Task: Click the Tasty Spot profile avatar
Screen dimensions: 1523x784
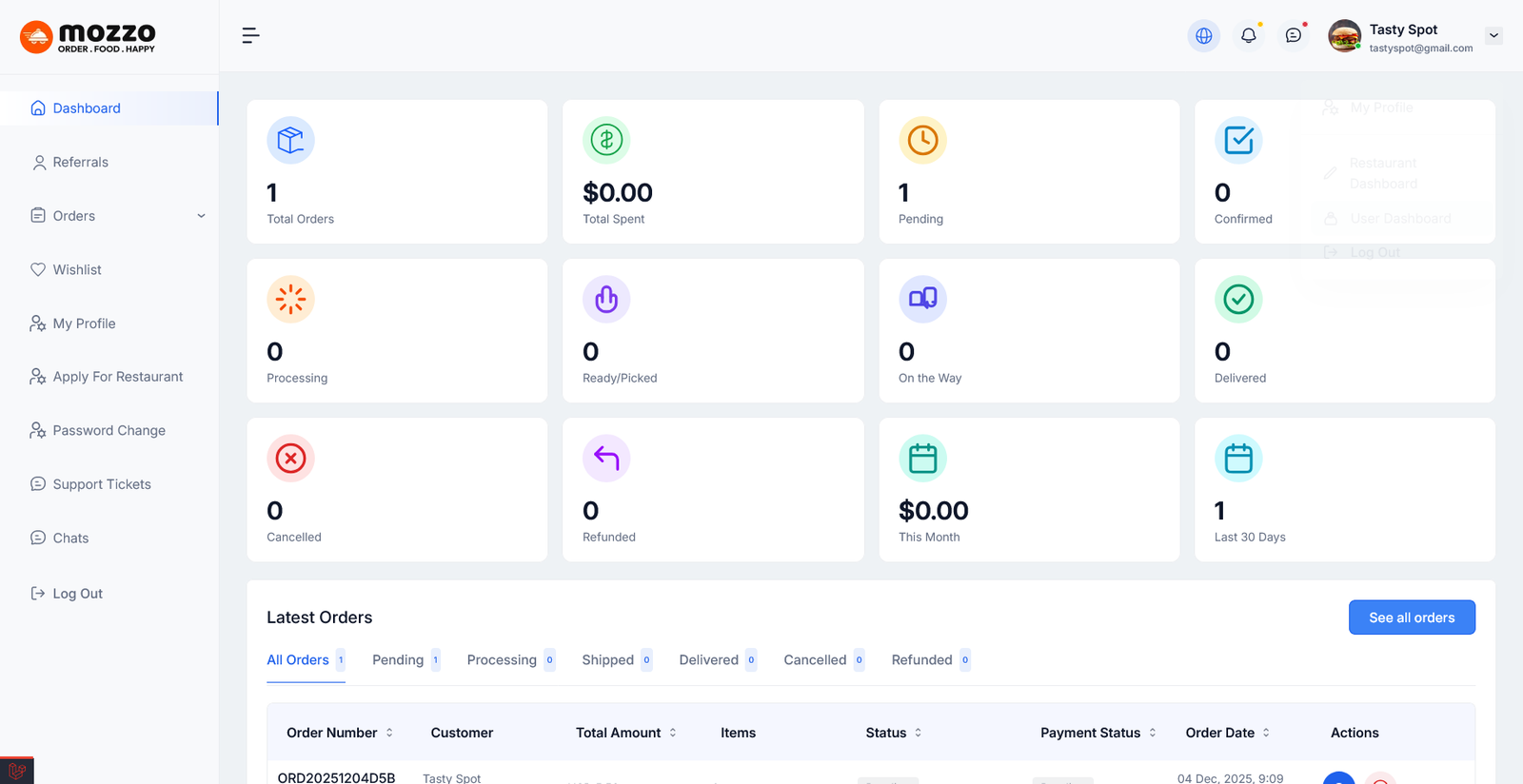Action: [x=1344, y=36]
